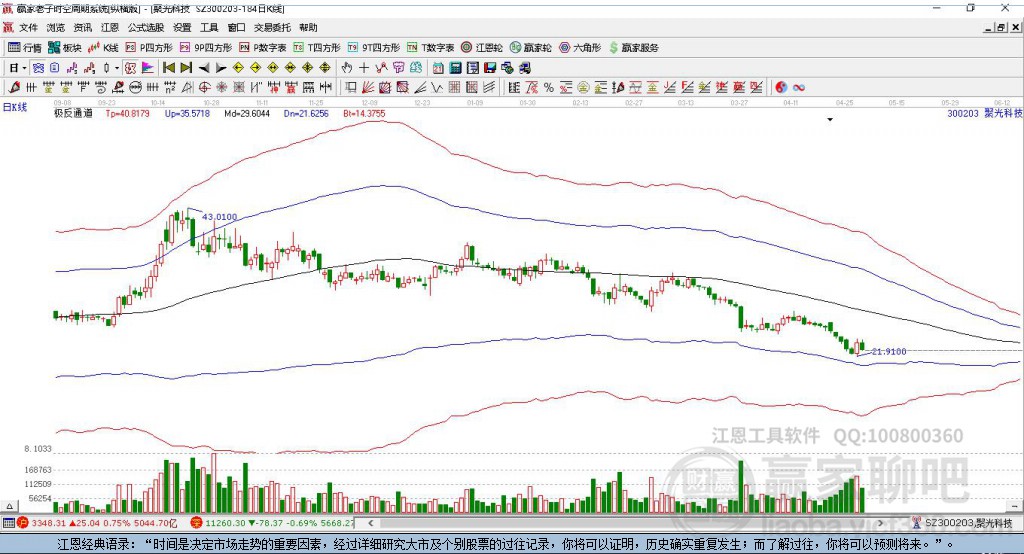The image size is (1024, 554).
Task: Select the crosshair cursor tool
Action: pyautogui.click(x=364, y=68)
